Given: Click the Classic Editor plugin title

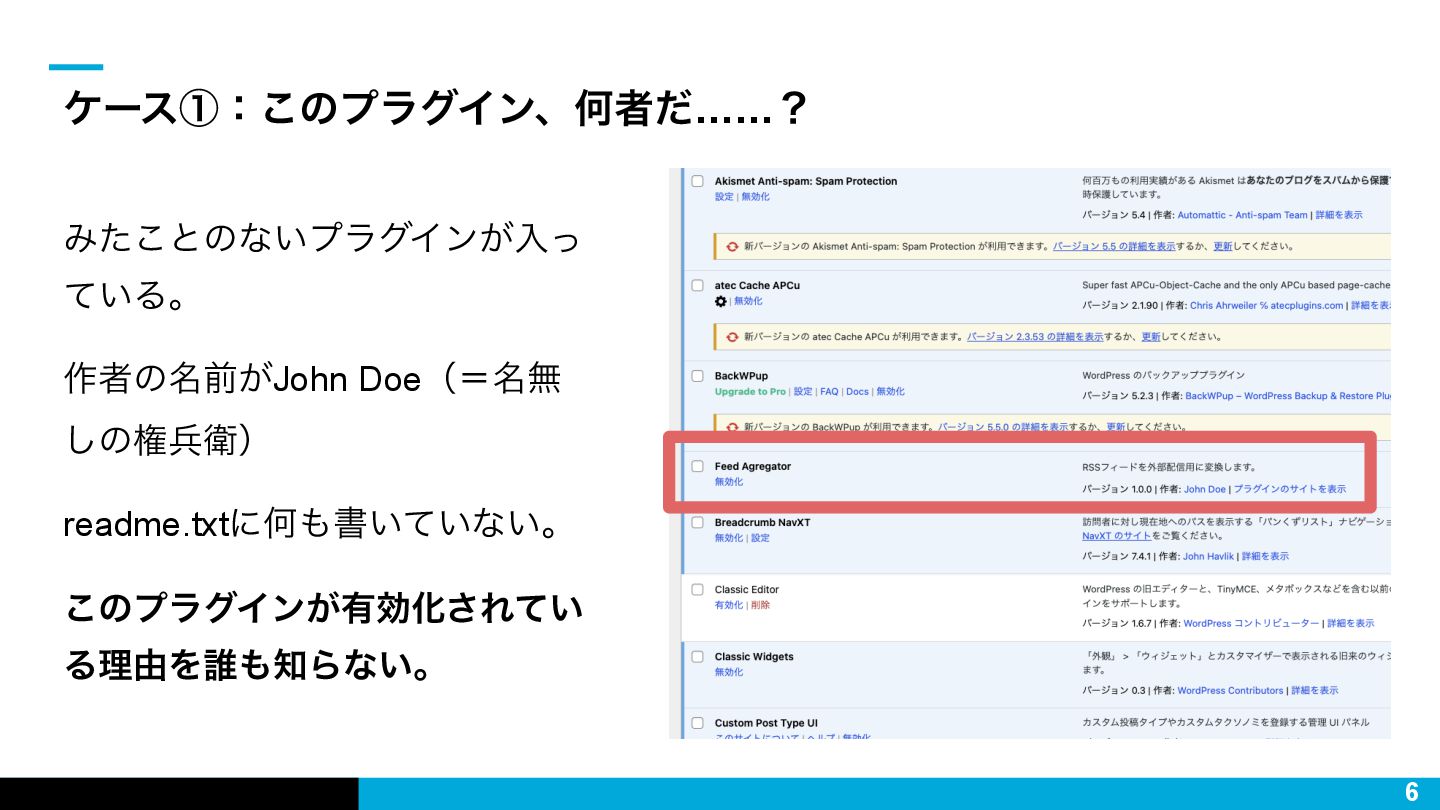Looking at the screenshot, I should tap(747, 589).
